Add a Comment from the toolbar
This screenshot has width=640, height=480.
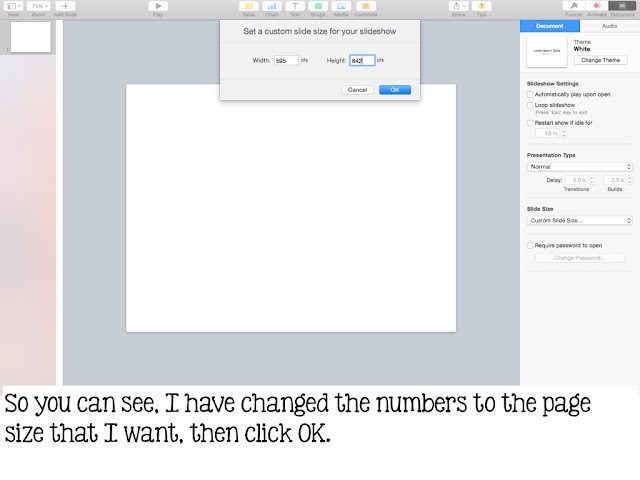tap(366, 6)
